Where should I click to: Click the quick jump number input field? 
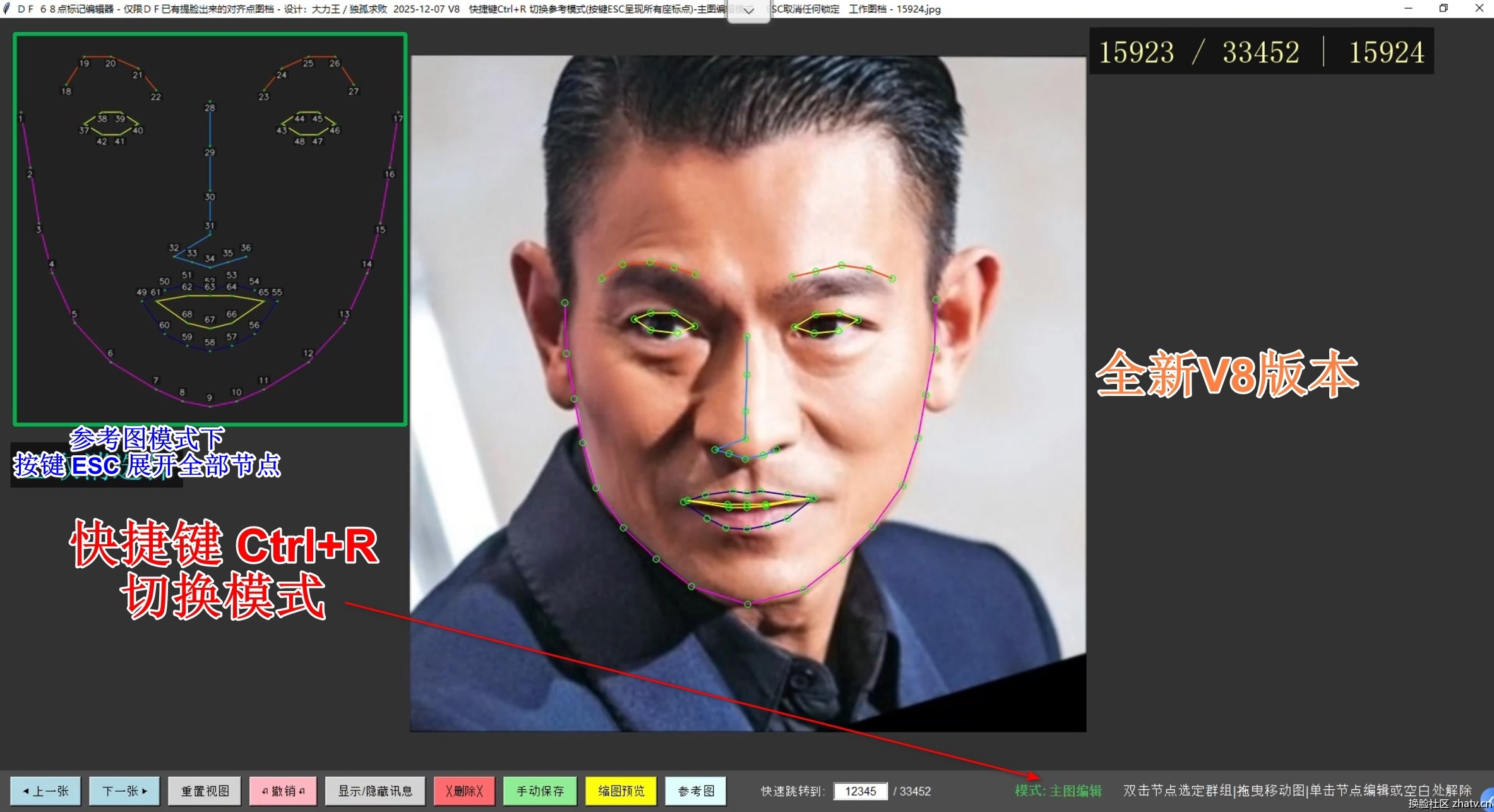point(860,791)
